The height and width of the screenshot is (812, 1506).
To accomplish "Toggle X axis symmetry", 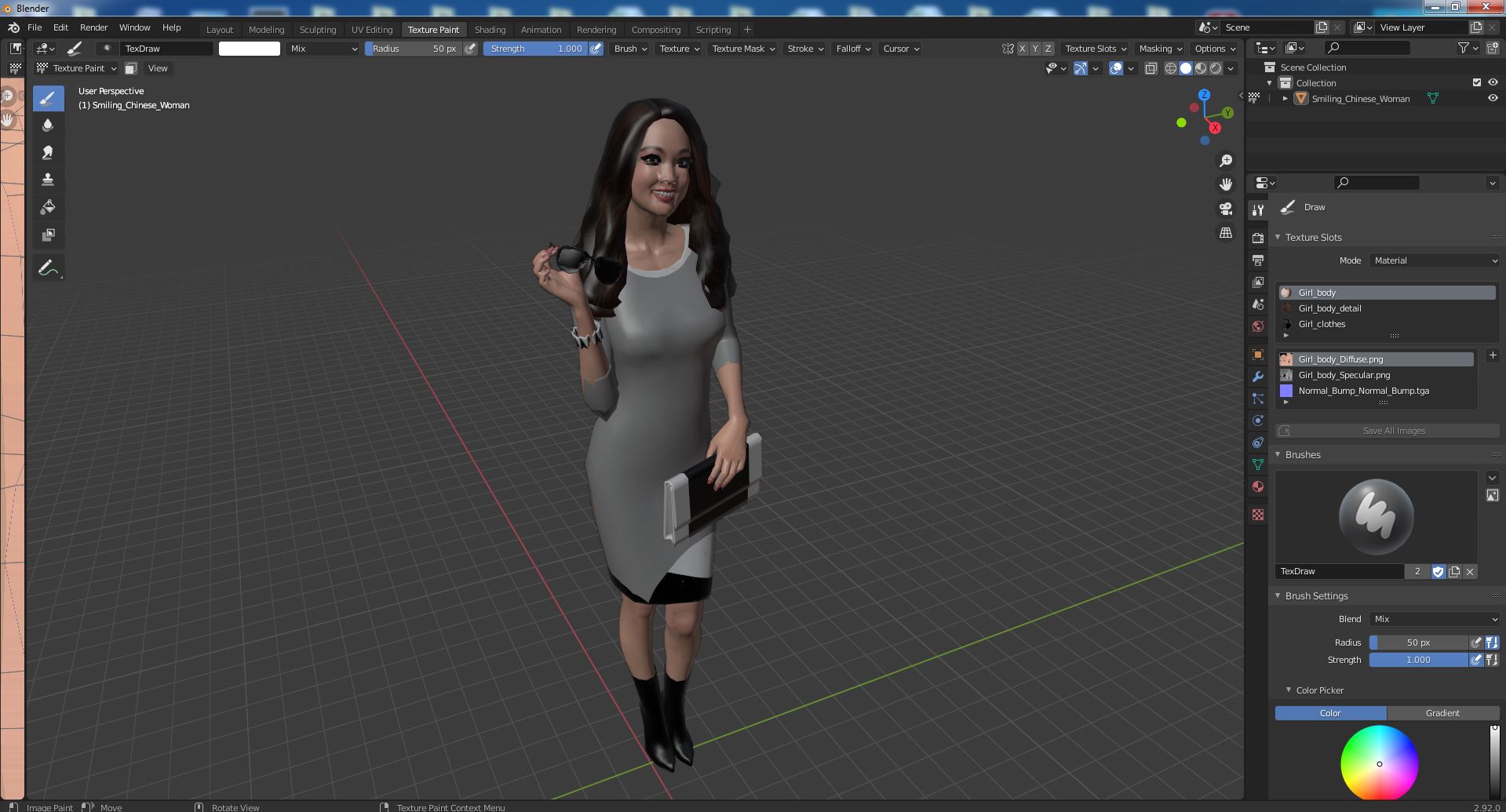I will coord(1022,49).
